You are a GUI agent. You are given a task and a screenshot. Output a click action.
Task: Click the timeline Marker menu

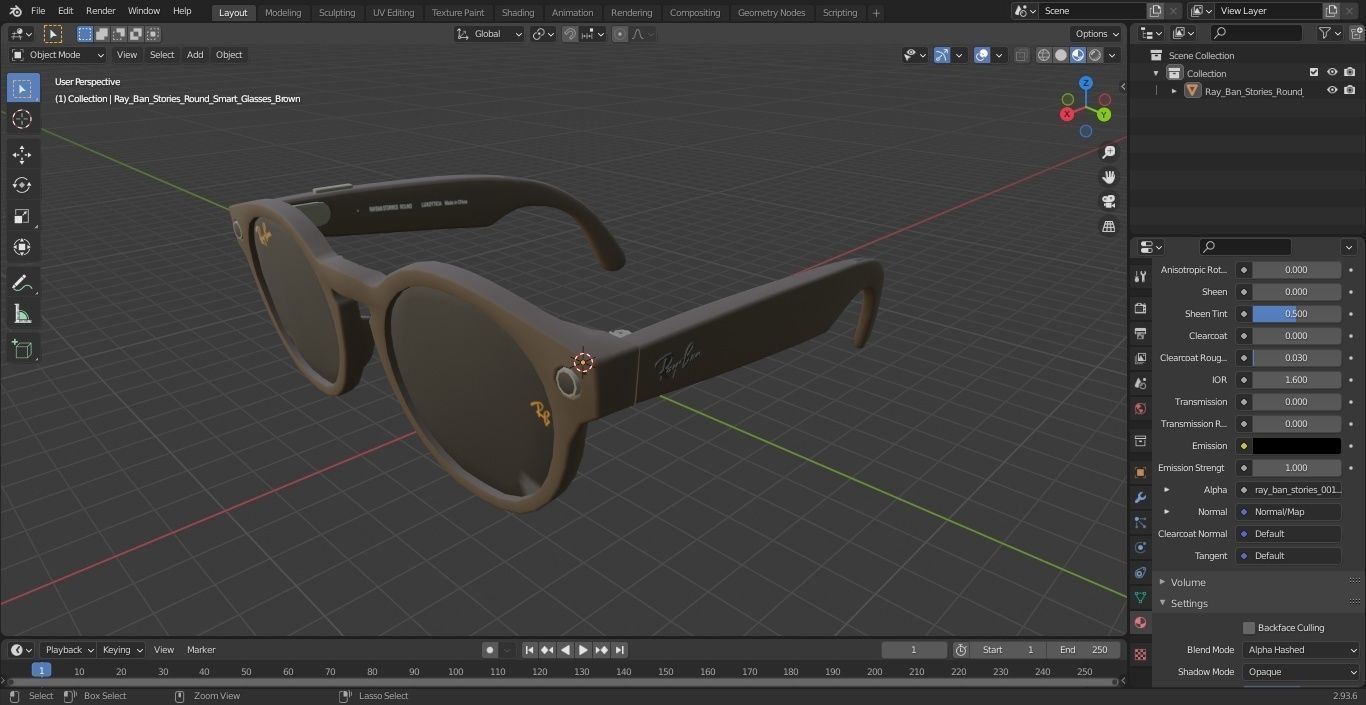click(201, 650)
